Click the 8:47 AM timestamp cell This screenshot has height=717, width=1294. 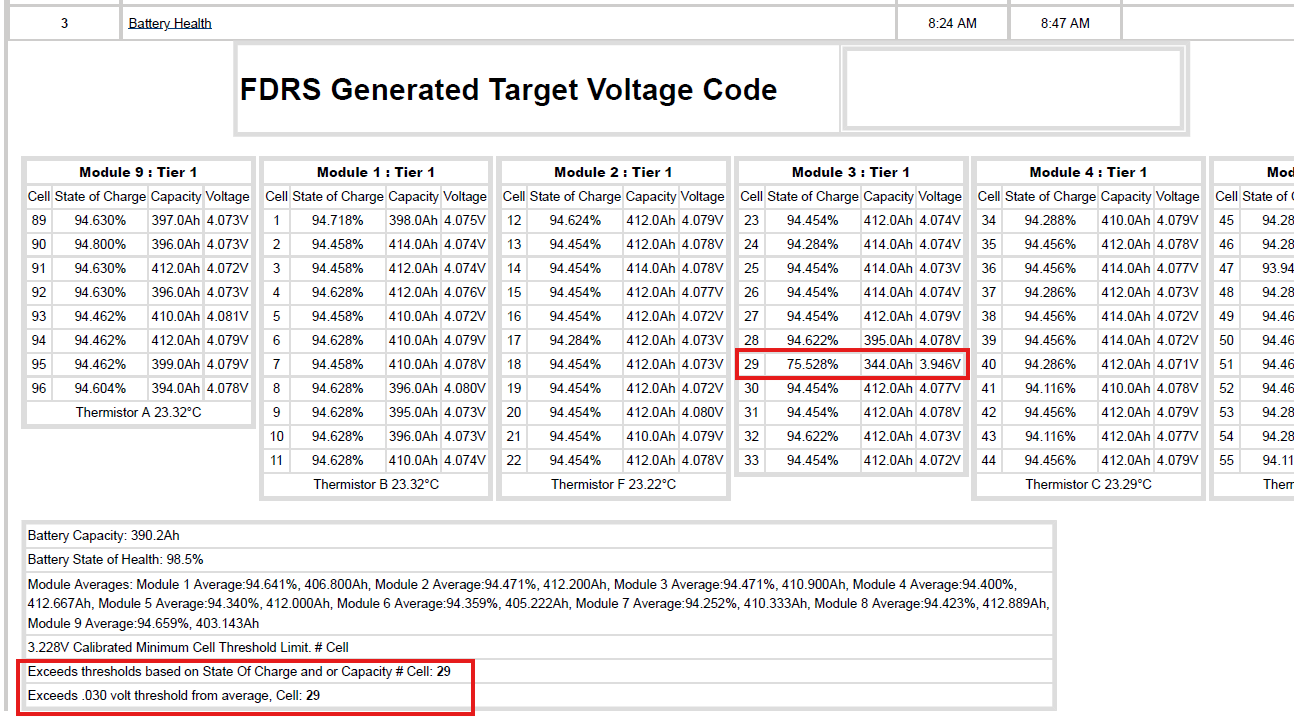coord(1064,22)
